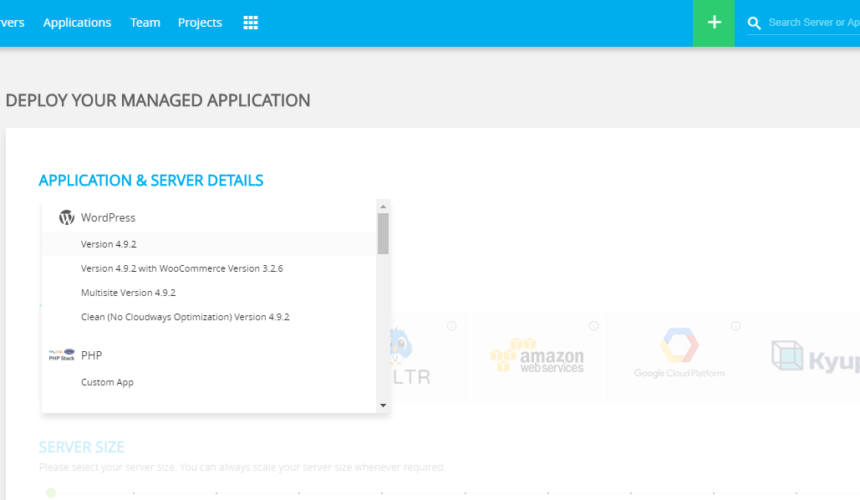
Task: Open the Applications menu
Action: pos(77,23)
